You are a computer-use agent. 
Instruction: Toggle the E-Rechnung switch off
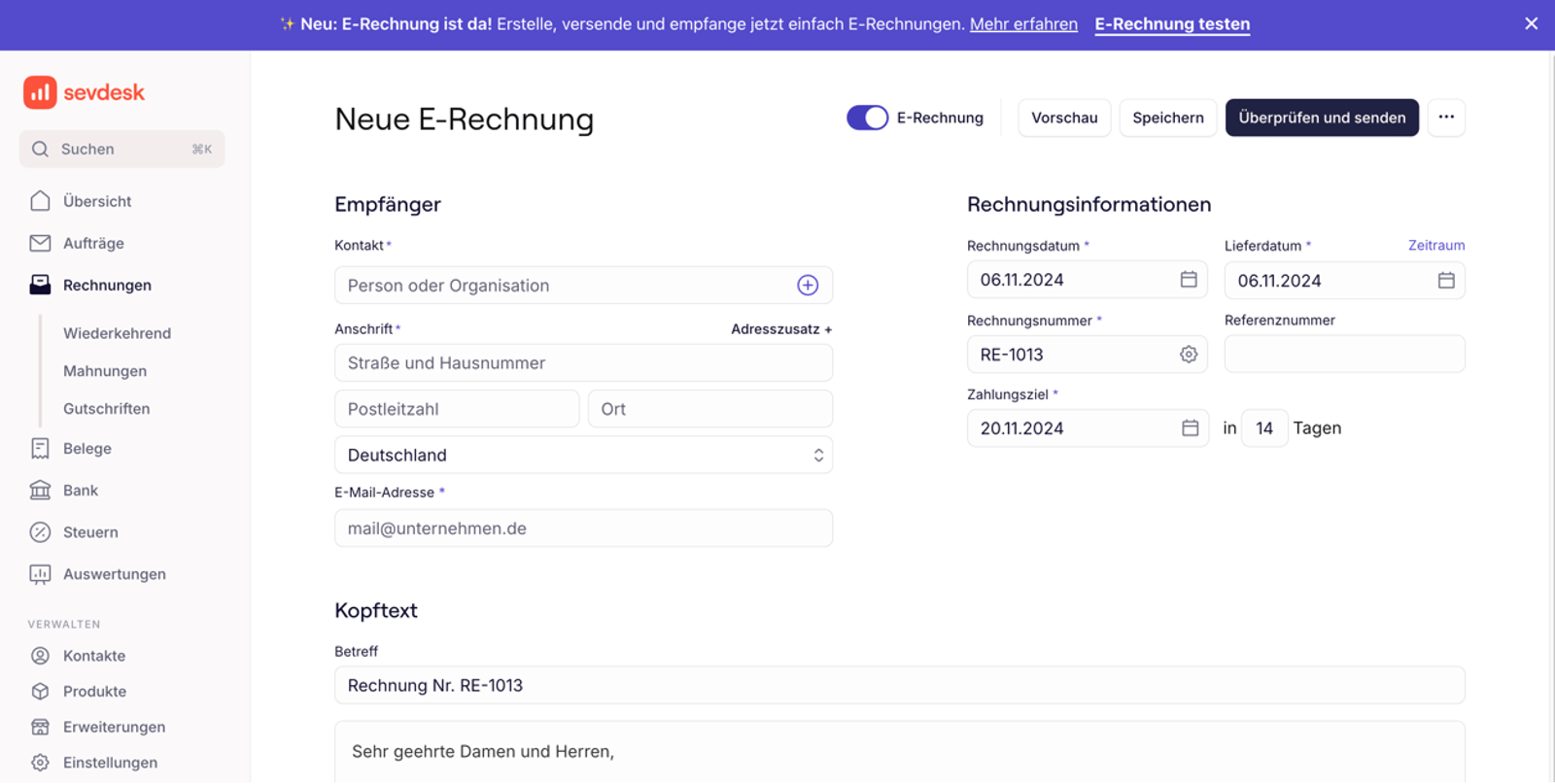pos(867,118)
